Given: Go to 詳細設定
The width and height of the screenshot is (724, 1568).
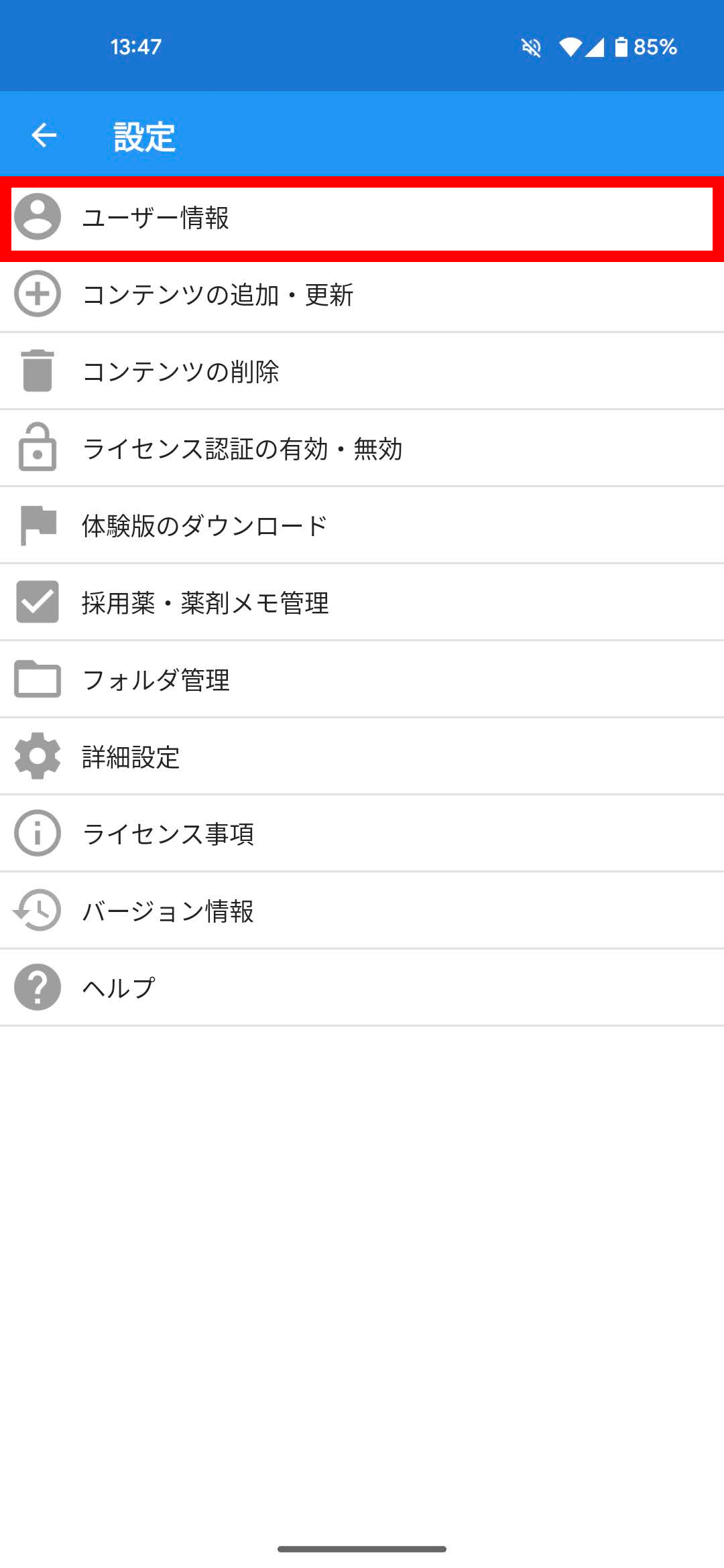Looking at the screenshot, I should click(x=131, y=758).
